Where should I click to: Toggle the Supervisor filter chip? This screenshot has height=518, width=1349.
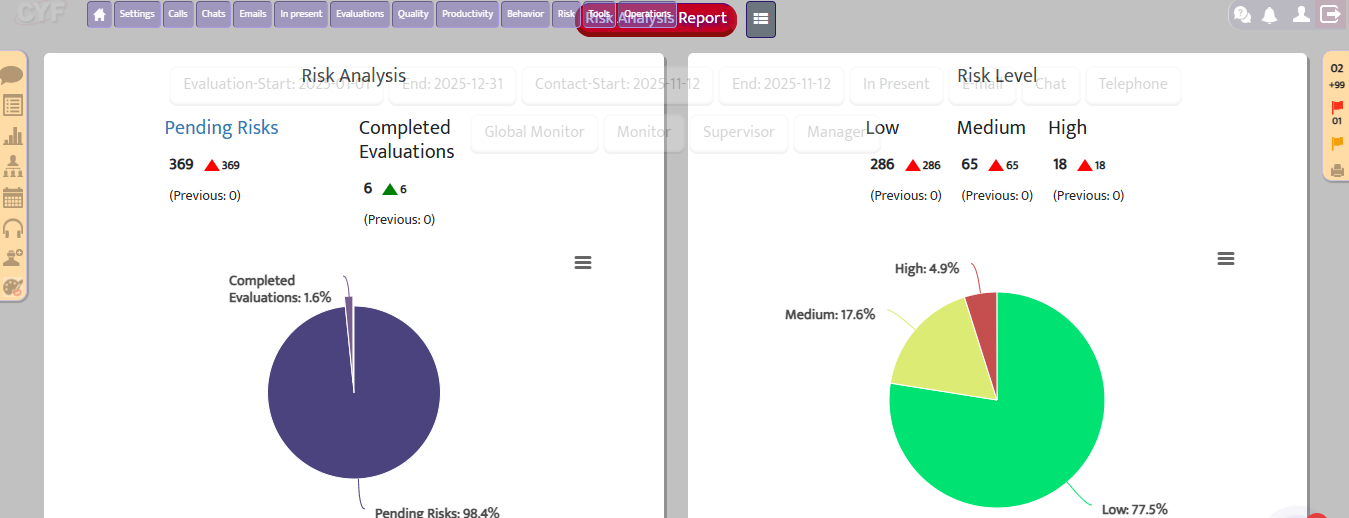[x=738, y=132]
